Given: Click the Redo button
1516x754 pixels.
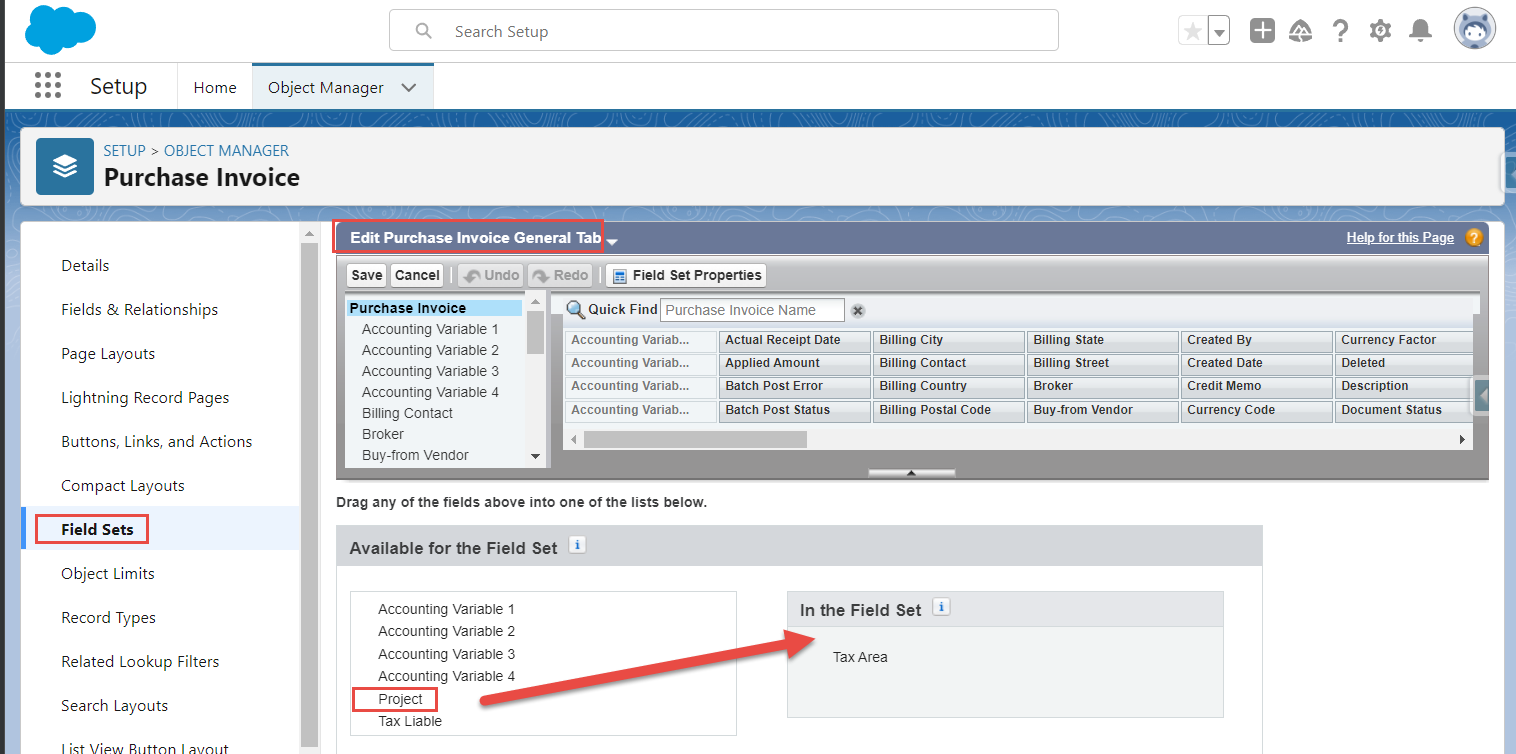Looking at the screenshot, I should pos(559,275).
